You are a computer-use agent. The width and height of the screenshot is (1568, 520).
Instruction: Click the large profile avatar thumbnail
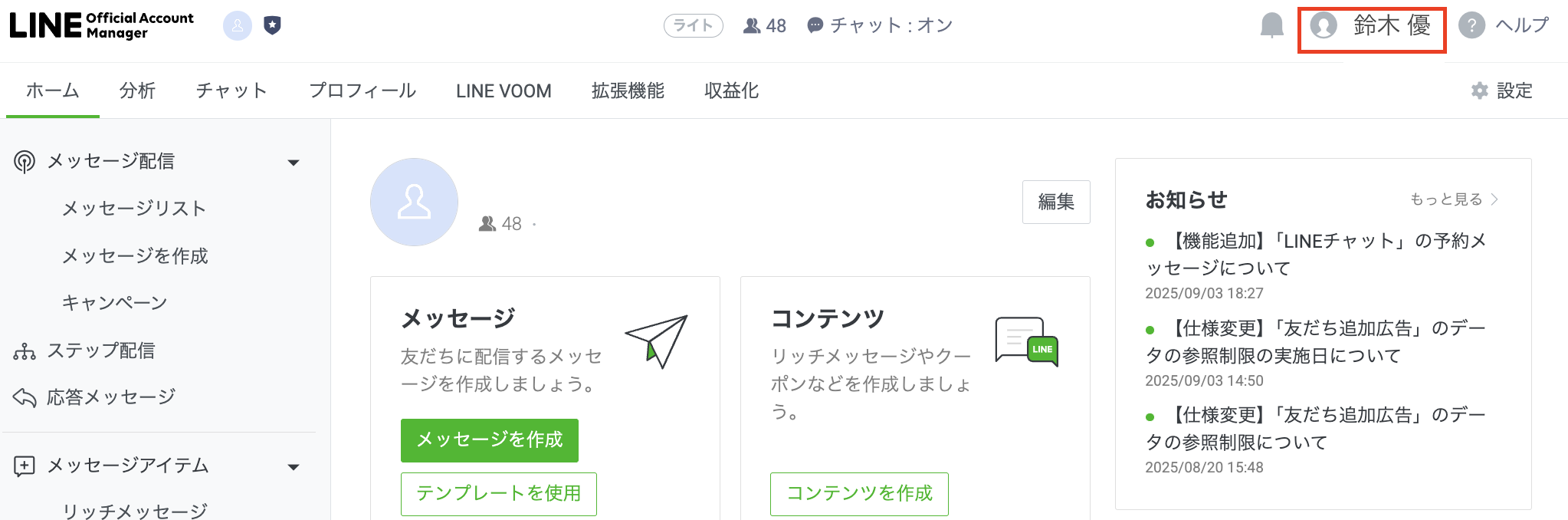point(414,202)
